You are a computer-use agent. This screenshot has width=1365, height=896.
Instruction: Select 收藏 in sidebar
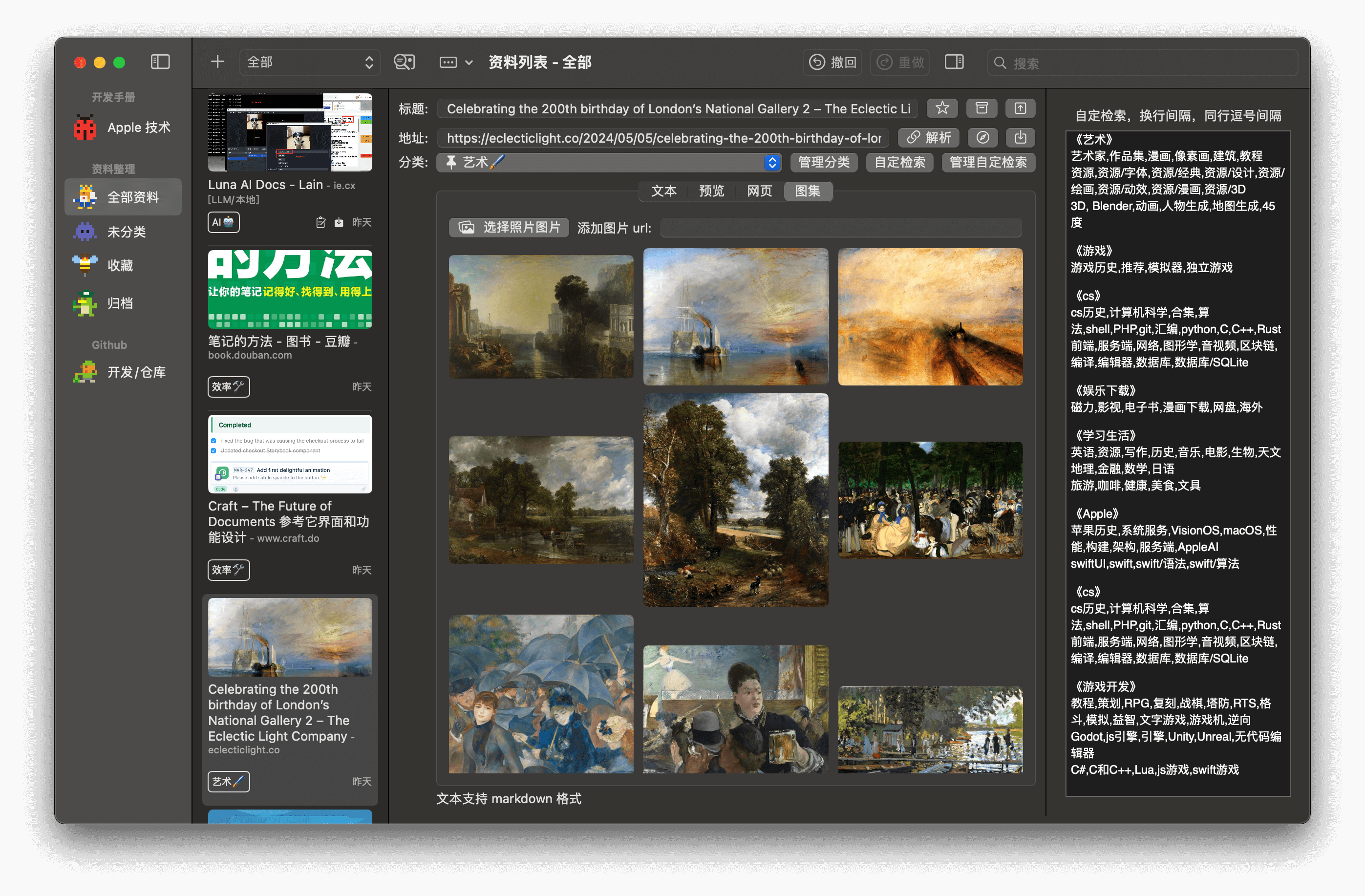(x=123, y=266)
